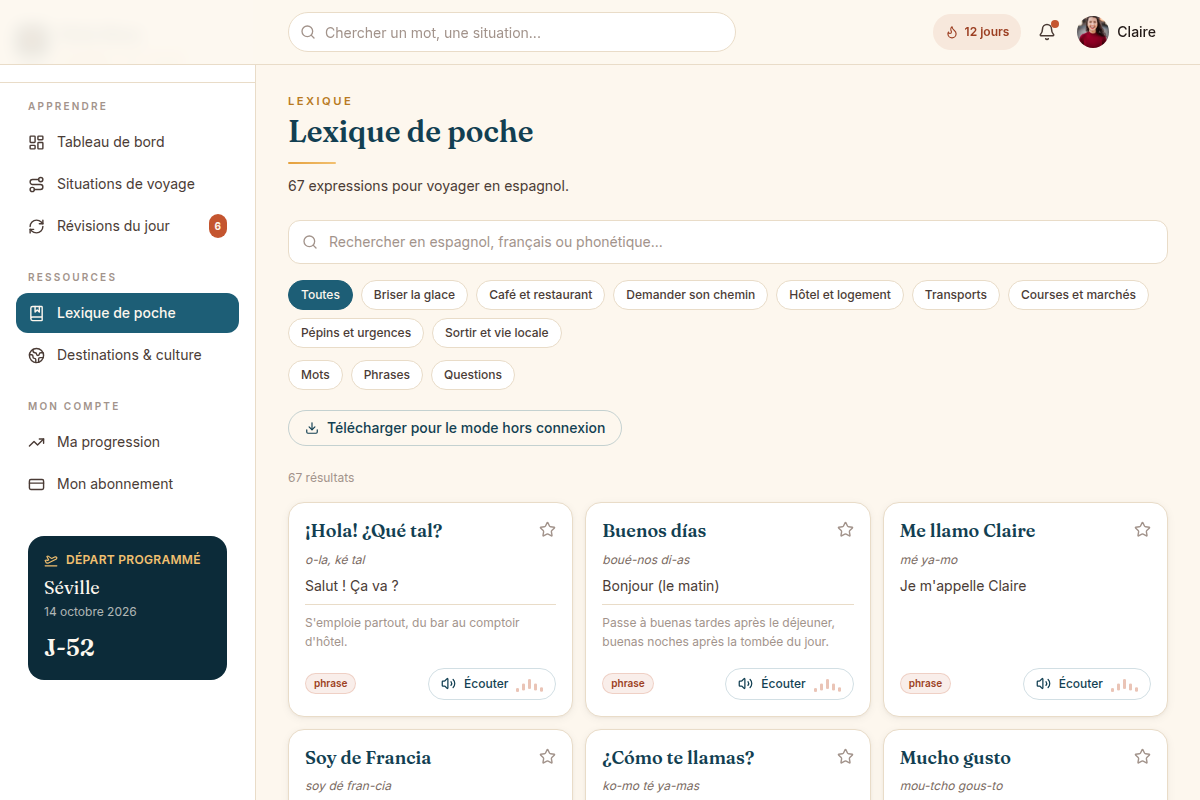
Task: Click the phrase tag on "Me llamo Claire"
Action: click(925, 684)
